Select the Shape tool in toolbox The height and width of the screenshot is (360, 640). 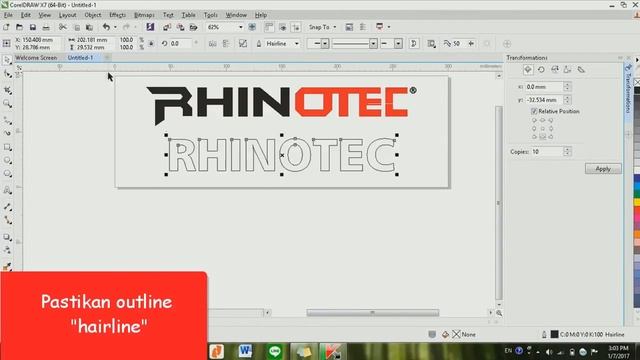pyautogui.click(x=7, y=74)
